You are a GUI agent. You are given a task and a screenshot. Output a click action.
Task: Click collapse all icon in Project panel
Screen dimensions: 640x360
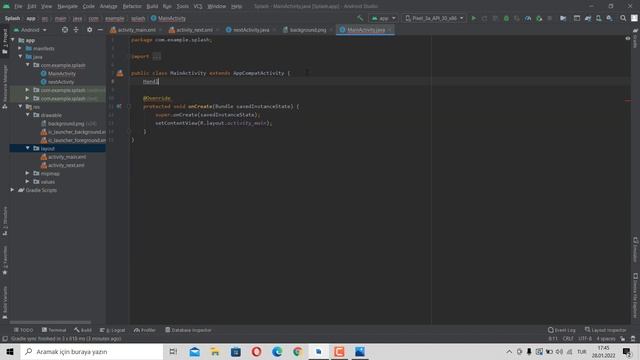(x=76, y=30)
